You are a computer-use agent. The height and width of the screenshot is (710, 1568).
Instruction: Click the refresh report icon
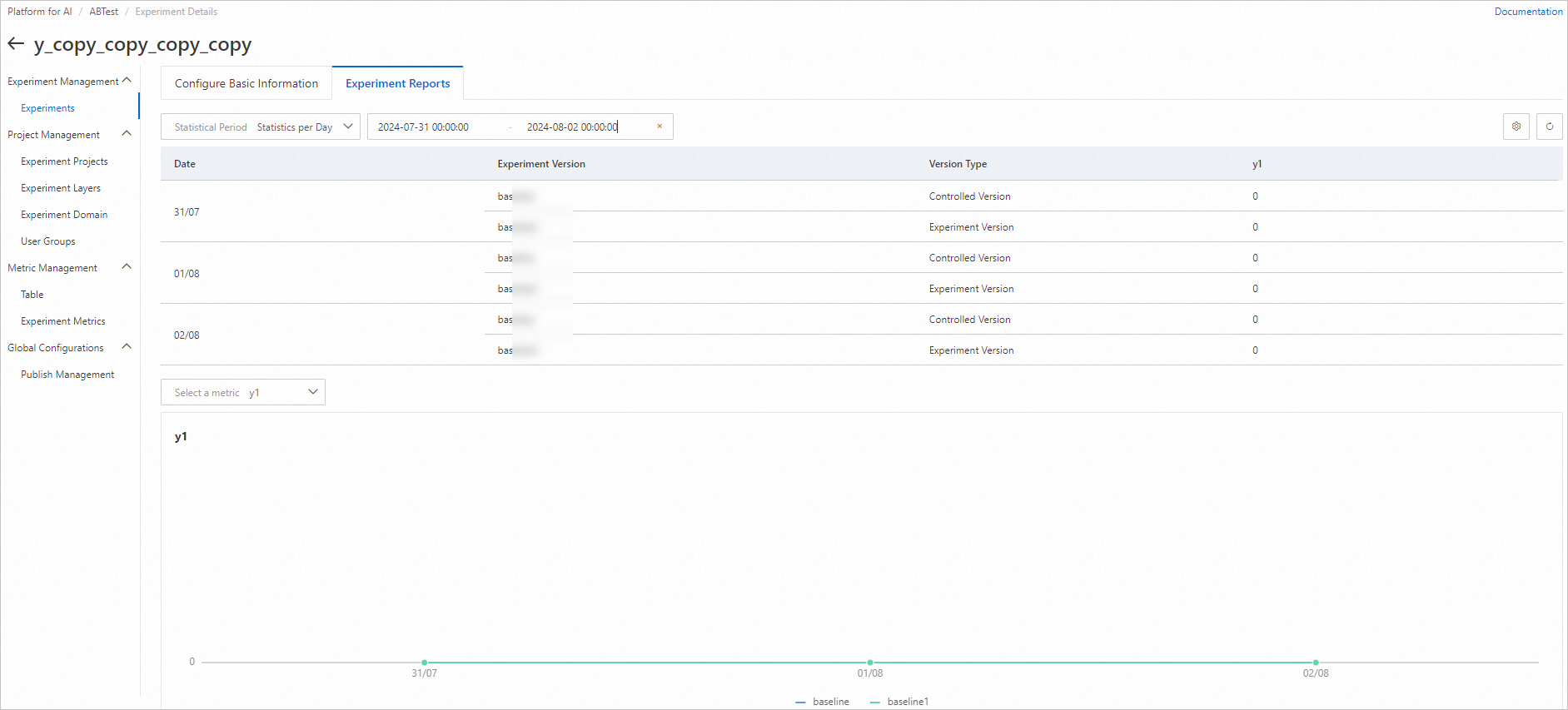1550,127
